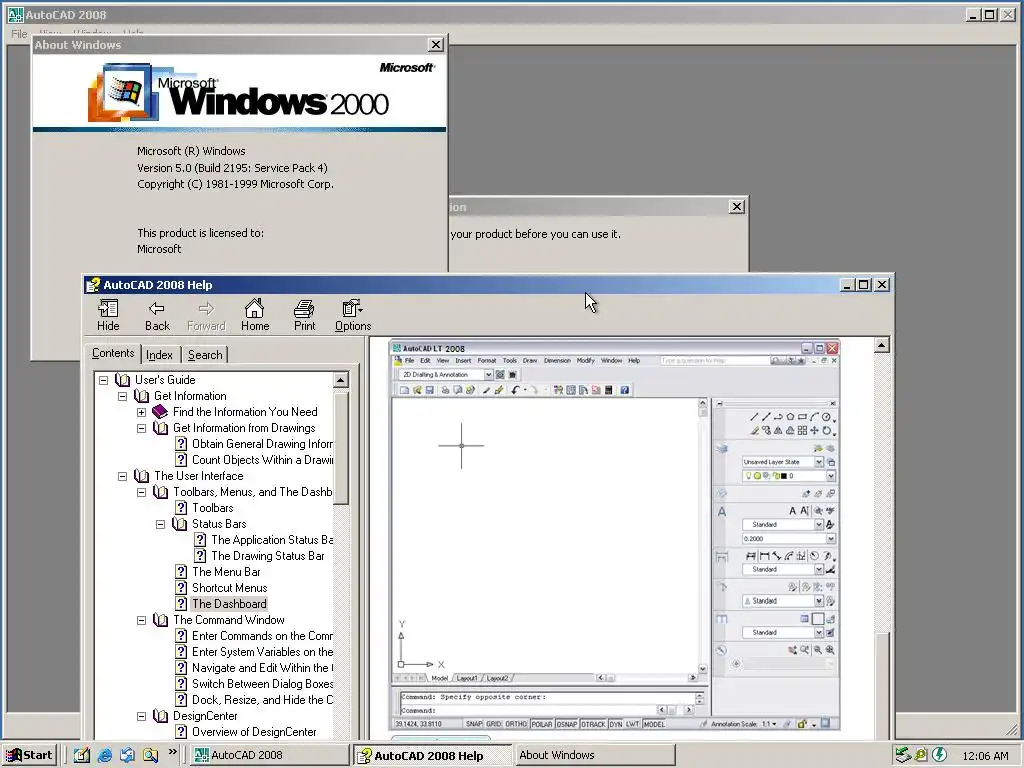This screenshot has width=1024, height=768.
Task: Maximize the AutoCAD 2008 Help window
Action: click(x=863, y=285)
